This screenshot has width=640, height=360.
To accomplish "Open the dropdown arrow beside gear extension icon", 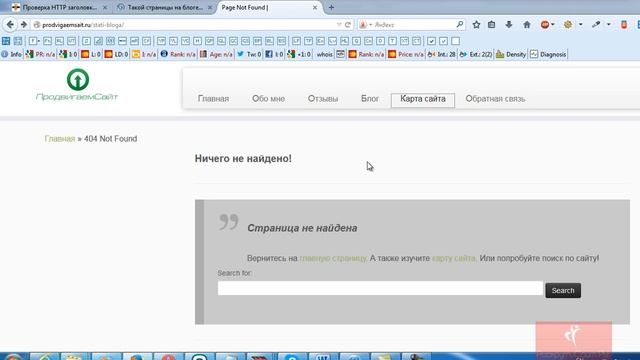I will pyautogui.click(x=580, y=25).
